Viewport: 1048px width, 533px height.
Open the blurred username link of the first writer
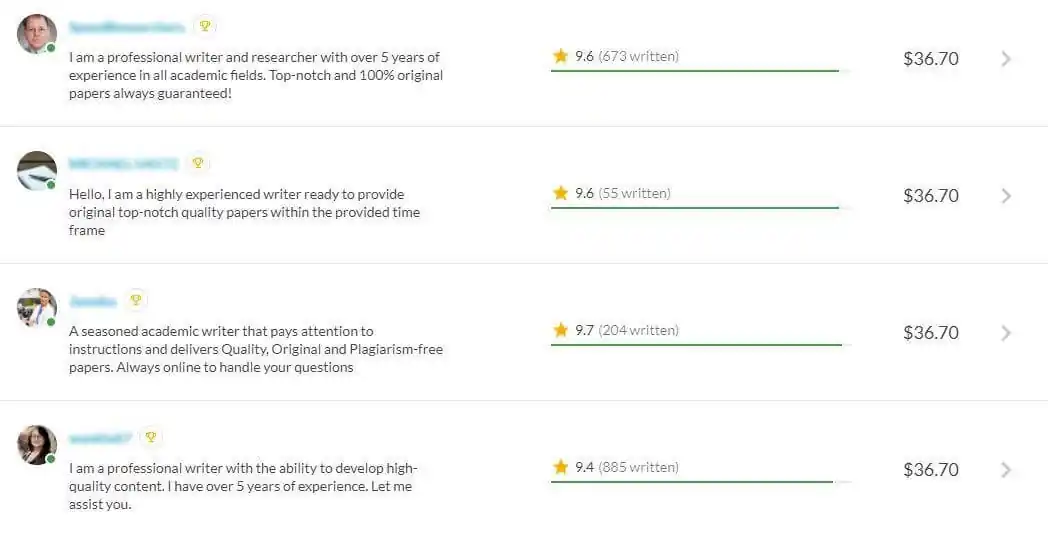coord(126,27)
